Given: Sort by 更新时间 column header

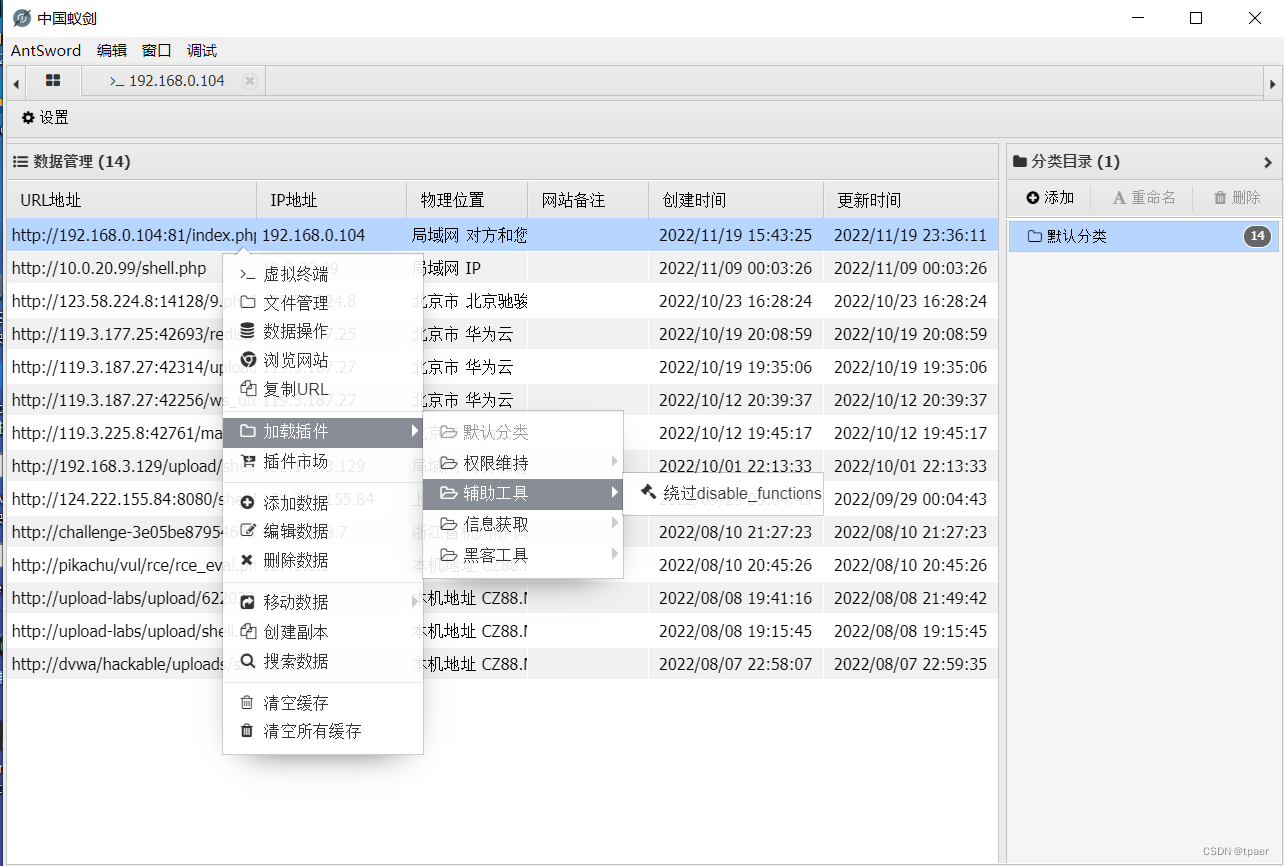Looking at the screenshot, I should [x=911, y=200].
